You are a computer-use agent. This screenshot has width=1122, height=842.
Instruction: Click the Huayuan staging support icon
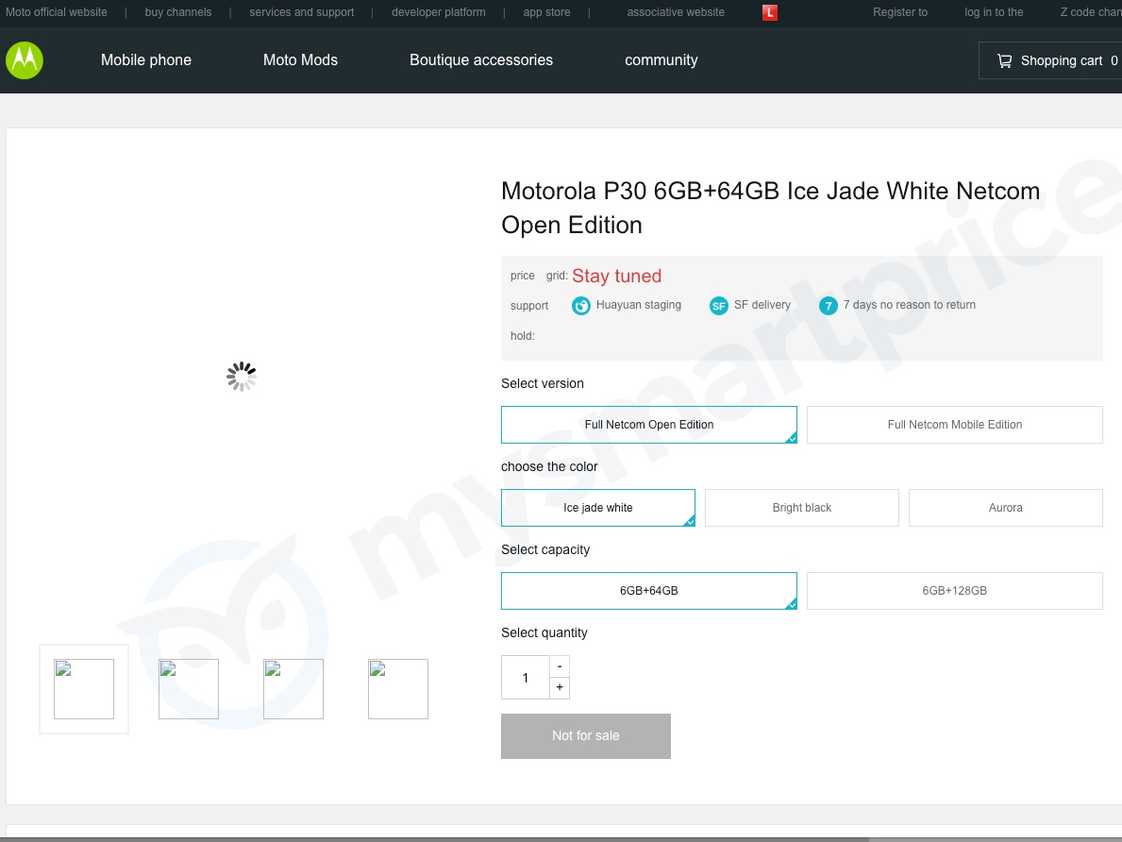[581, 306]
